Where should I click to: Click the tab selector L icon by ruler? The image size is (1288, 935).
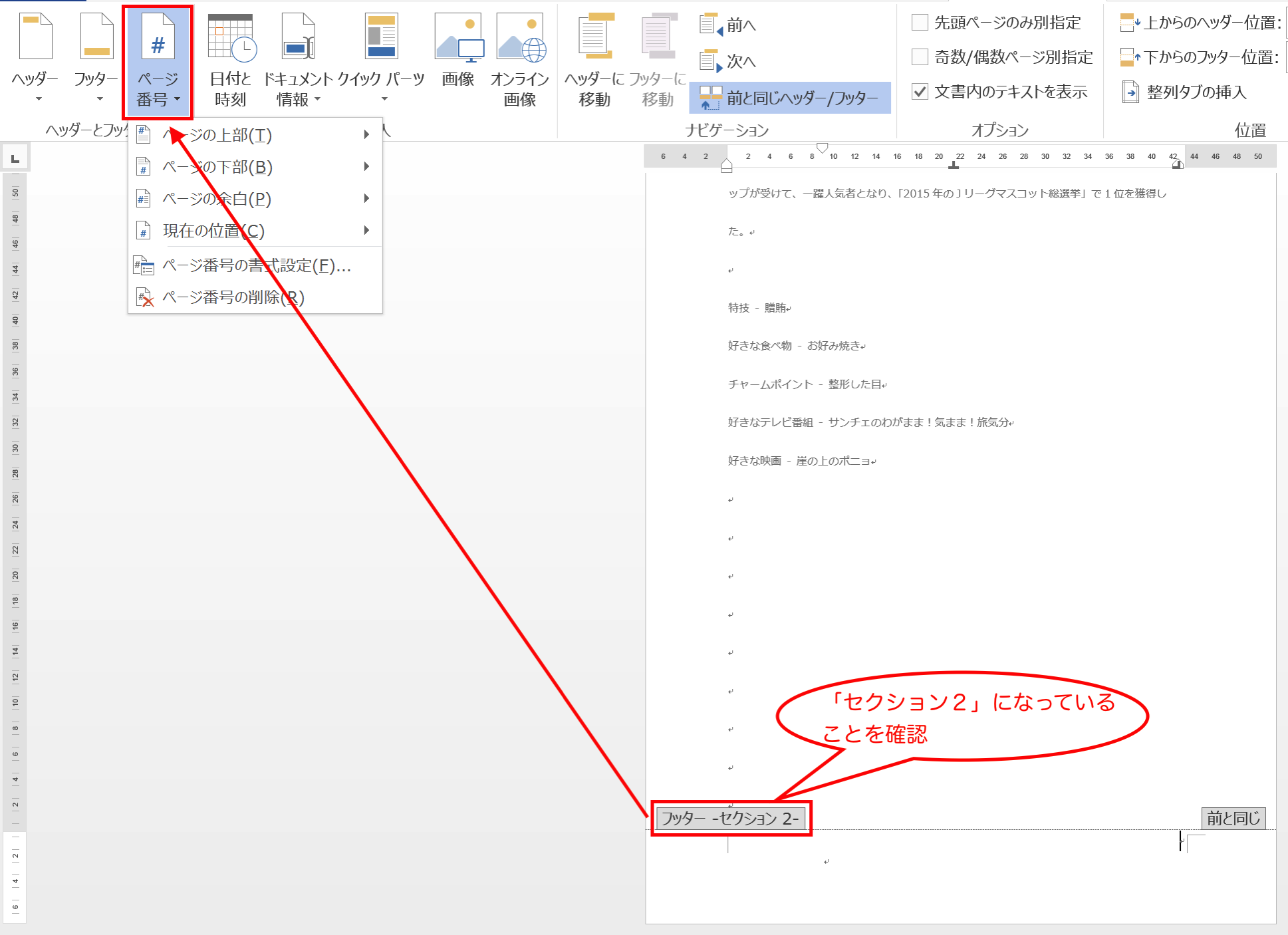point(15,158)
